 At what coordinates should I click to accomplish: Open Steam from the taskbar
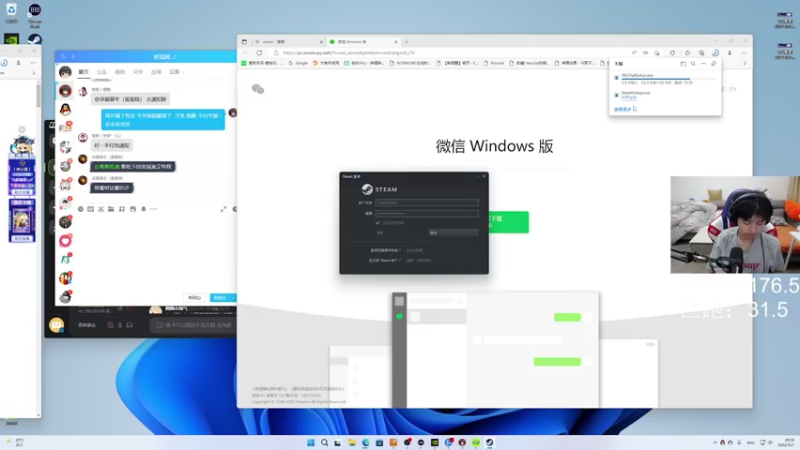489,442
